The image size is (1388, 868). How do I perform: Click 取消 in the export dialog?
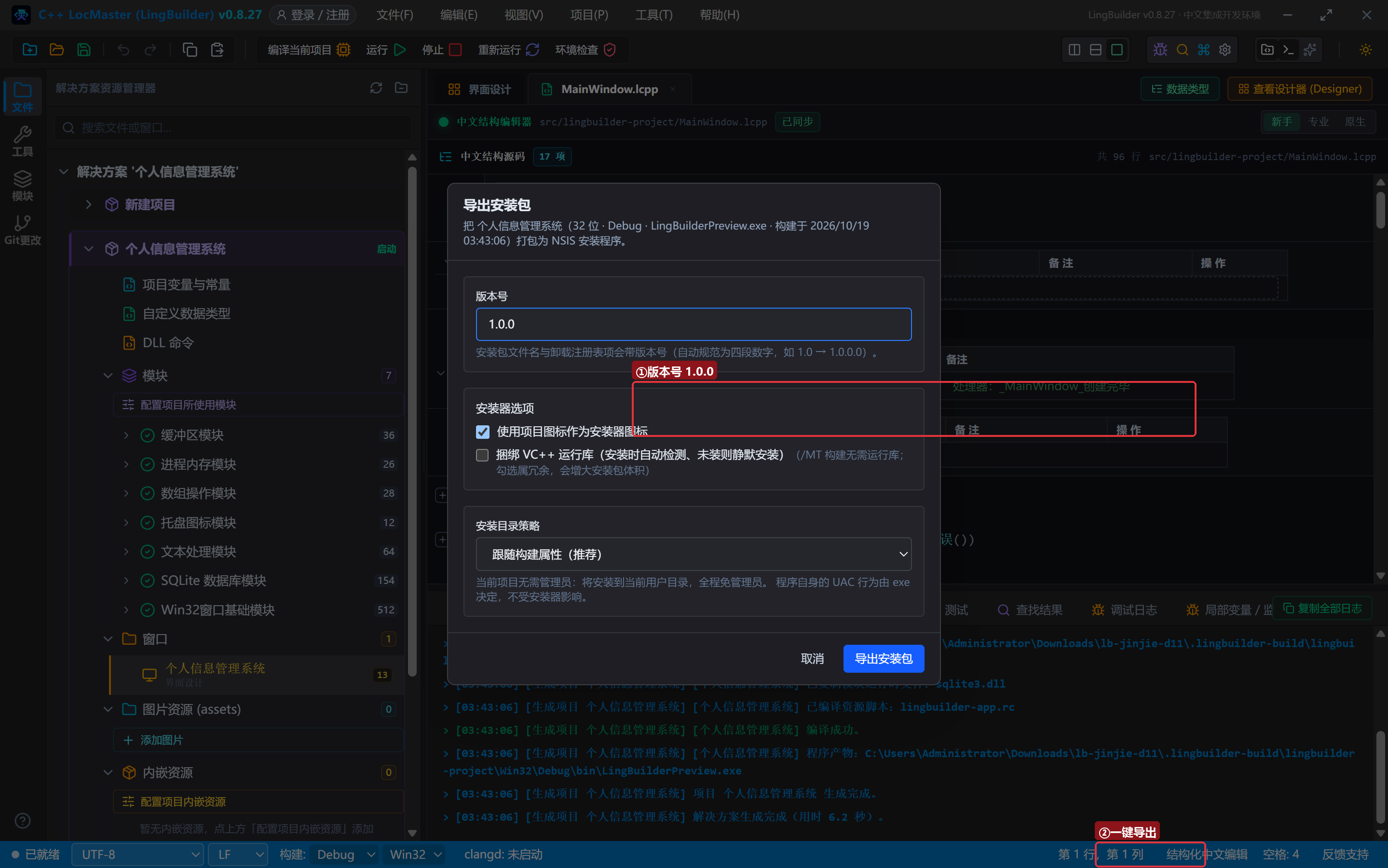pyautogui.click(x=812, y=658)
